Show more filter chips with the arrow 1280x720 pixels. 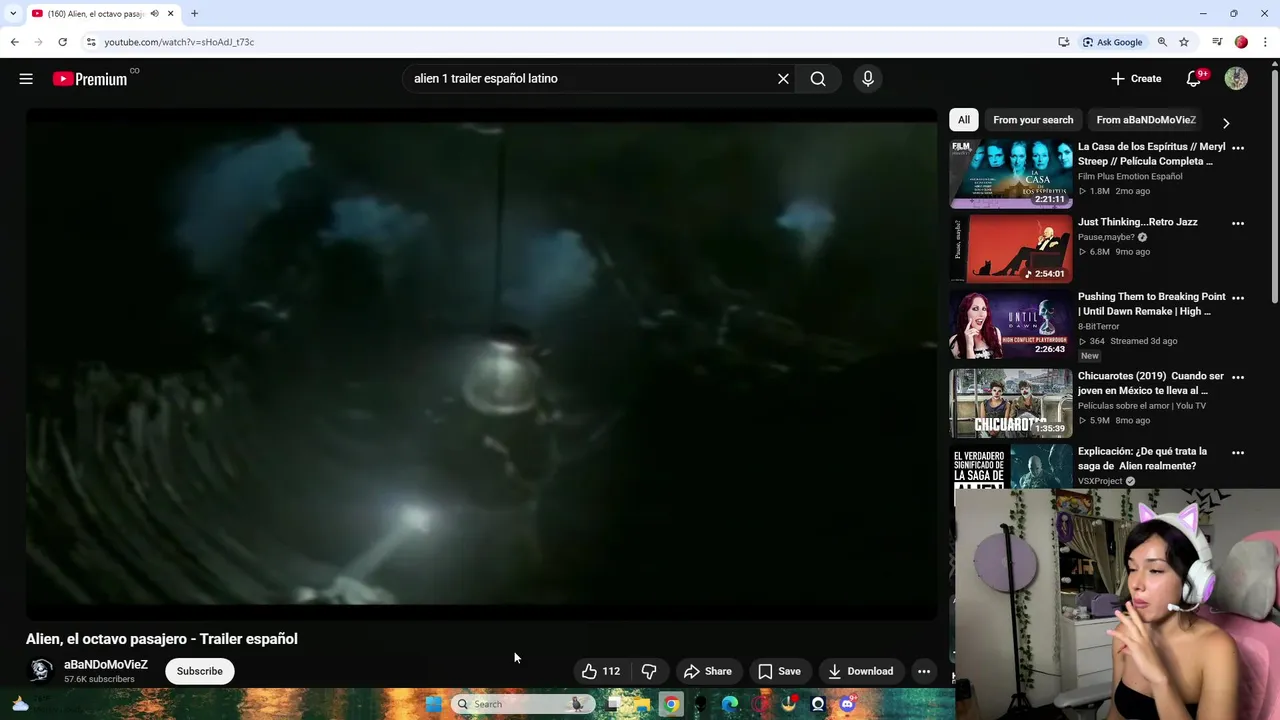tap(1226, 123)
